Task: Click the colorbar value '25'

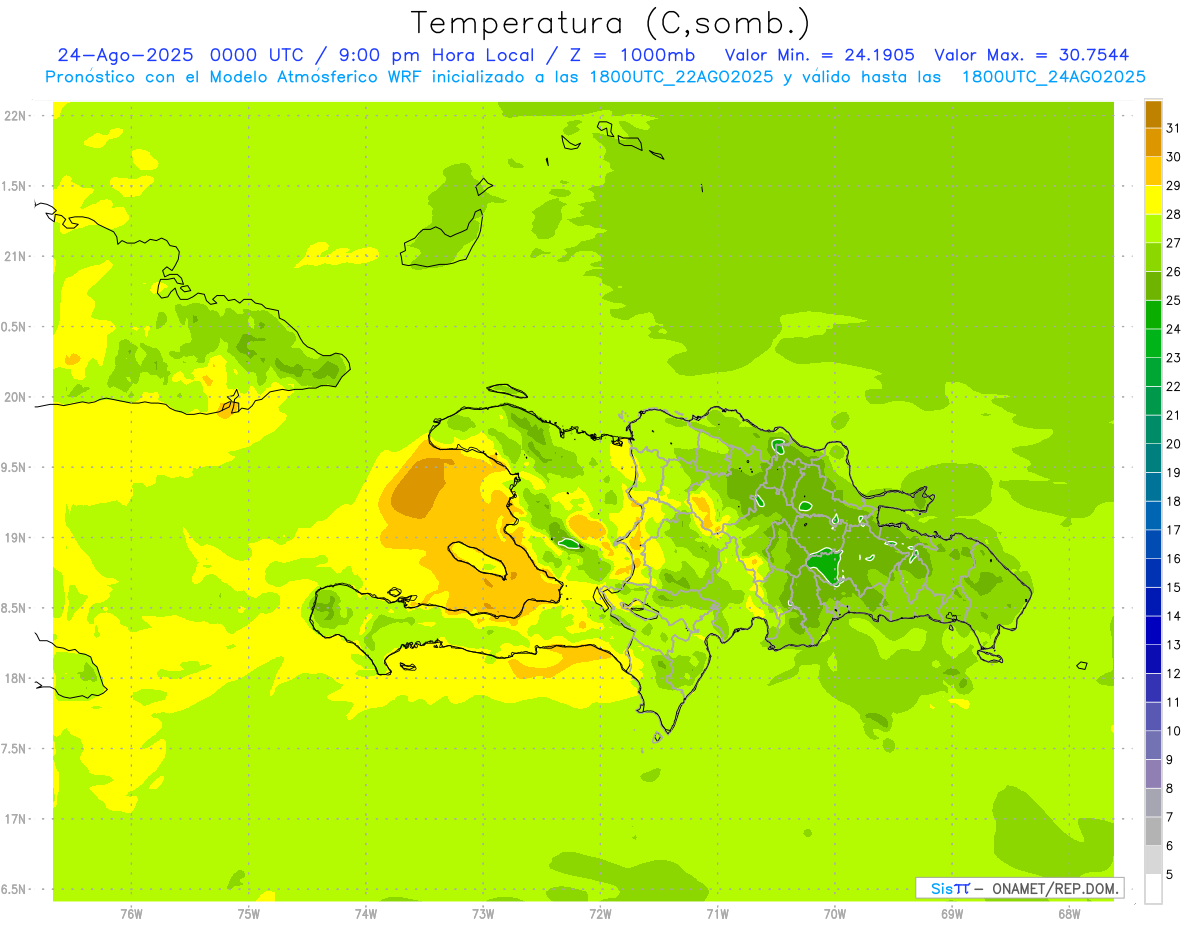Action: pyautogui.click(x=1174, y=300)
